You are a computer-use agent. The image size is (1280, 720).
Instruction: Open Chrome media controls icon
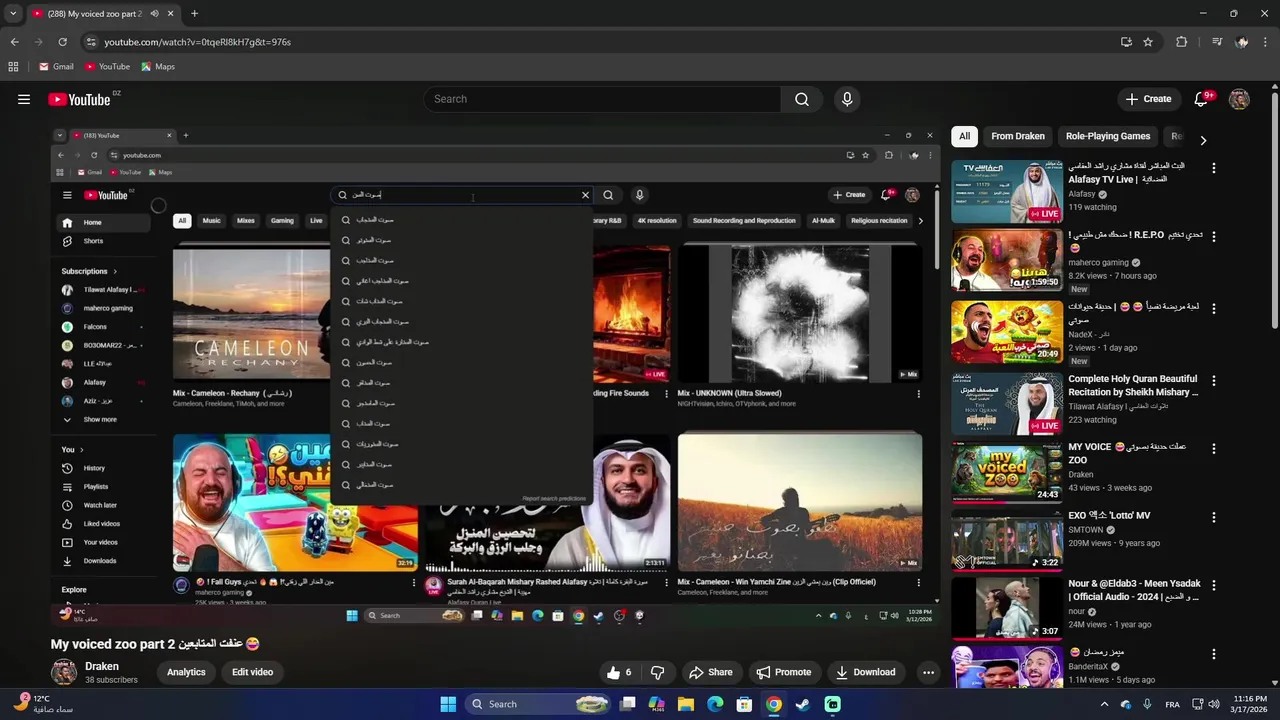(x=1217, y=42)
